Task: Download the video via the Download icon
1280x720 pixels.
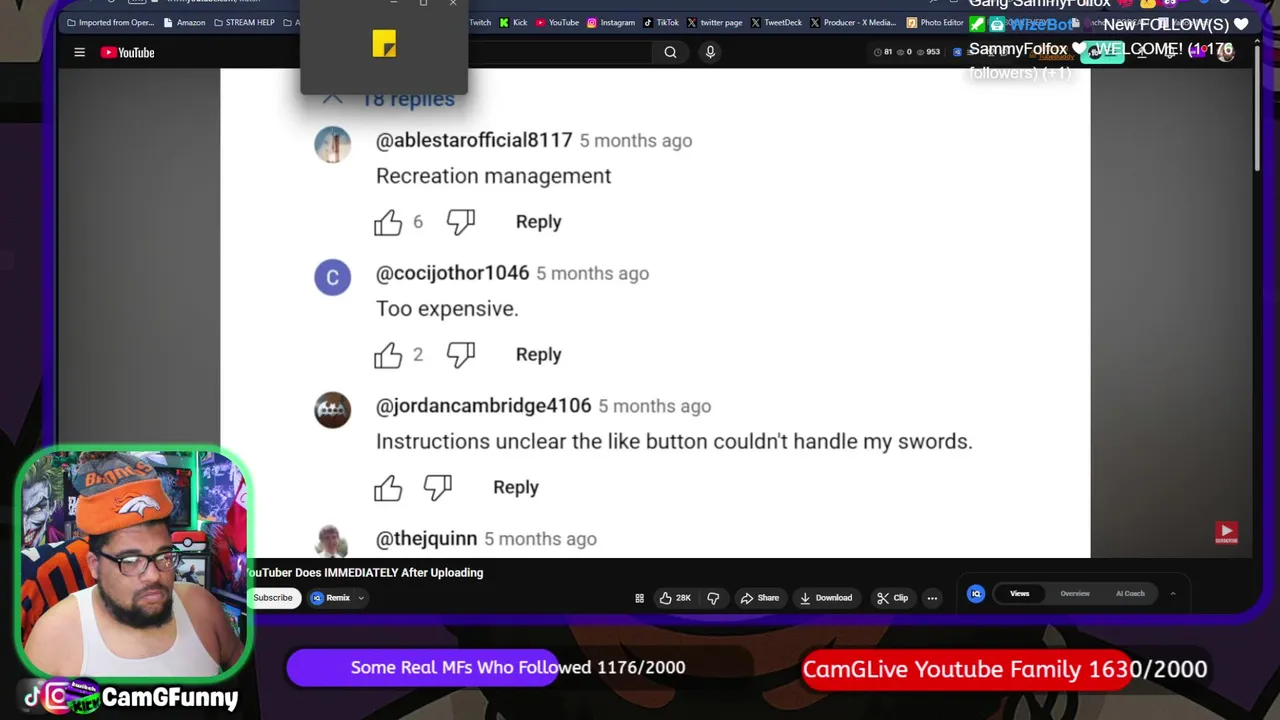Action: click(x=826, y=598)
